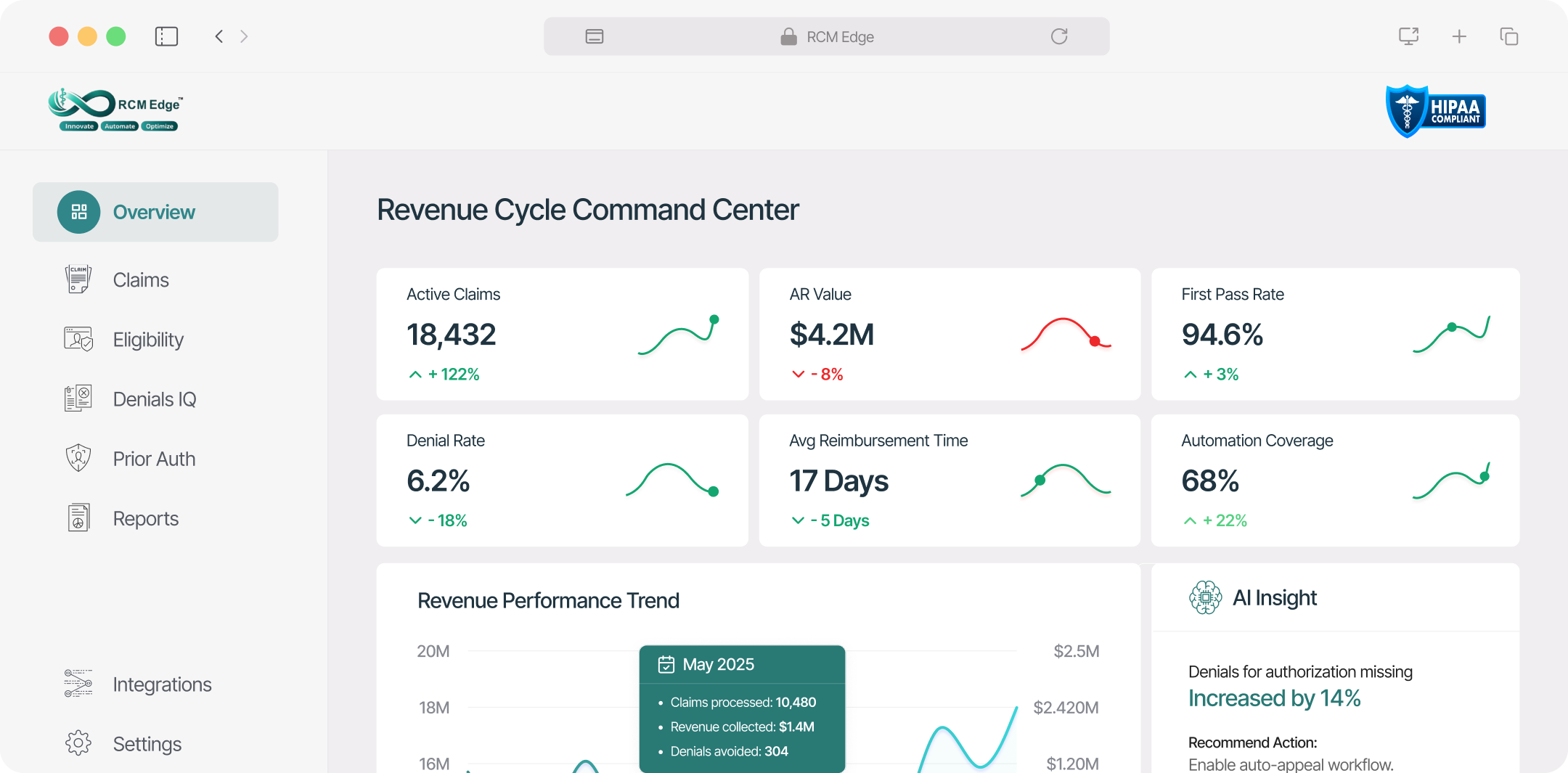Image resolution: width=1568 pixels, height=773 pixels.
Task: Reload the RCM Edge page
Action: point(1059,36)
